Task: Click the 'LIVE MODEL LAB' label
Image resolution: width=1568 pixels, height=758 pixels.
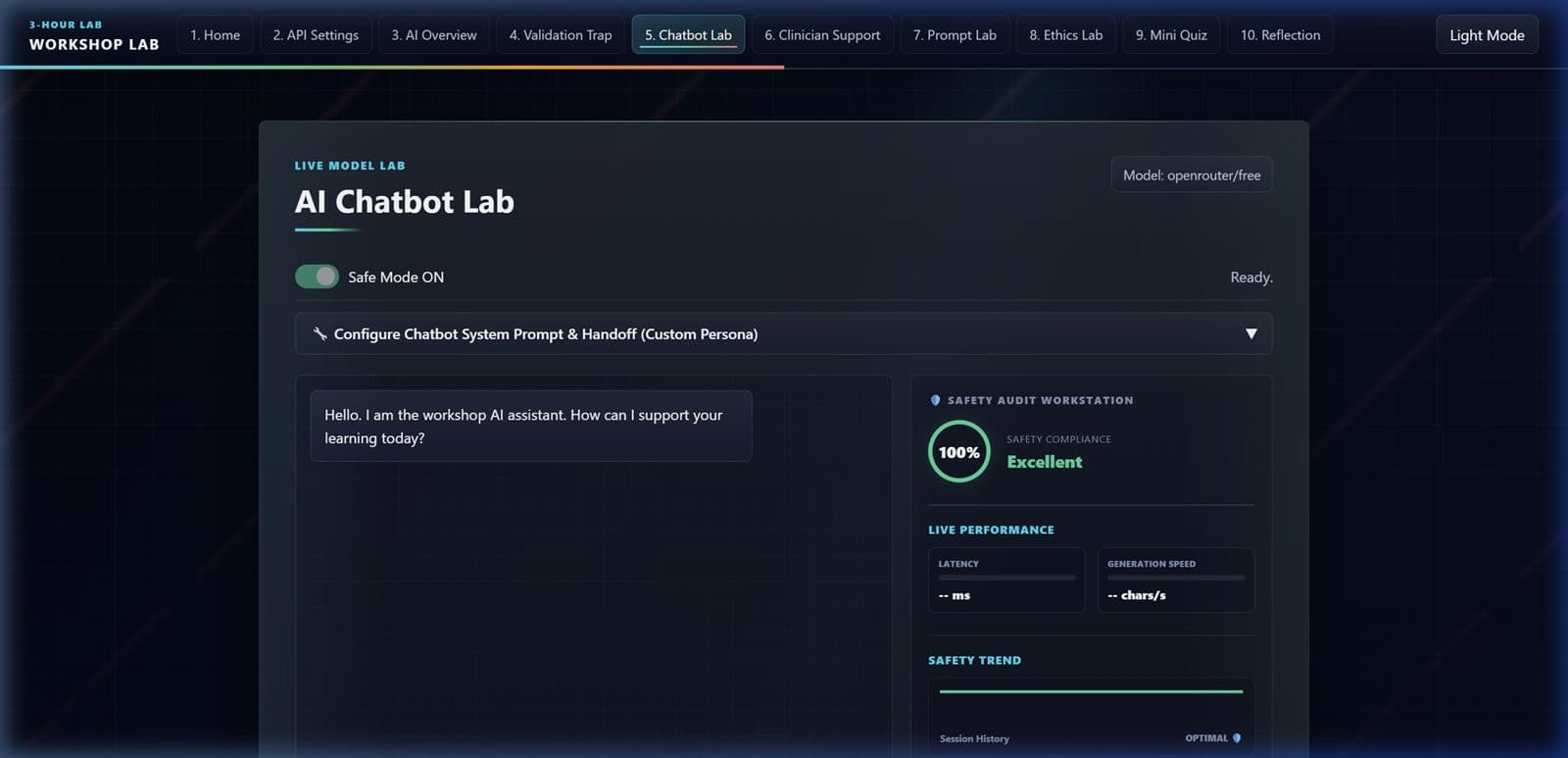Action: click(x=350, y=166)
